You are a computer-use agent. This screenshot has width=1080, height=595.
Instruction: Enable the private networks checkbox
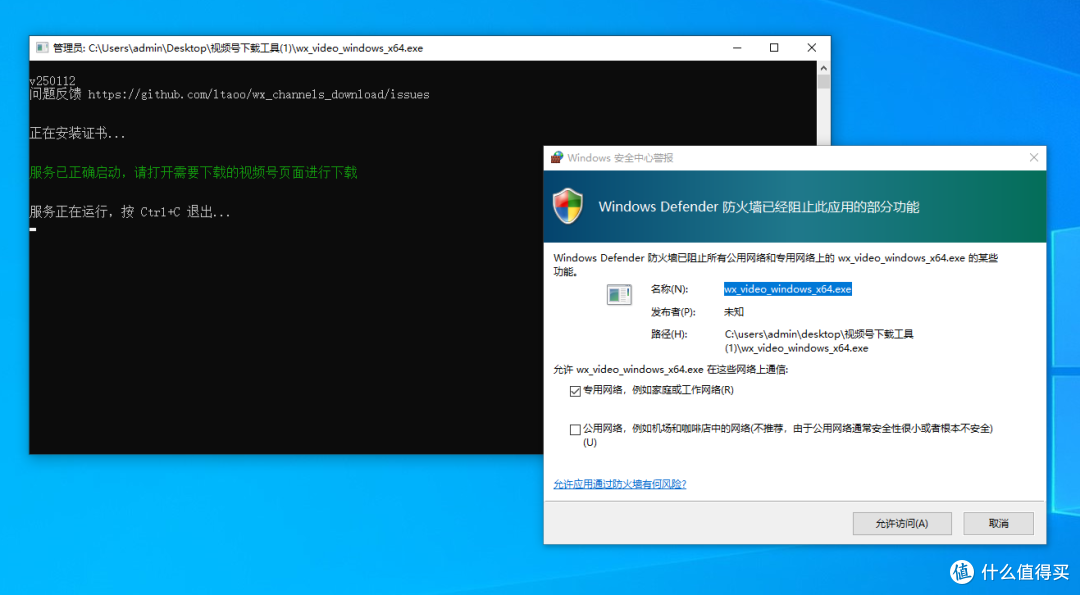pyautogui.click(x=575, y=391)
